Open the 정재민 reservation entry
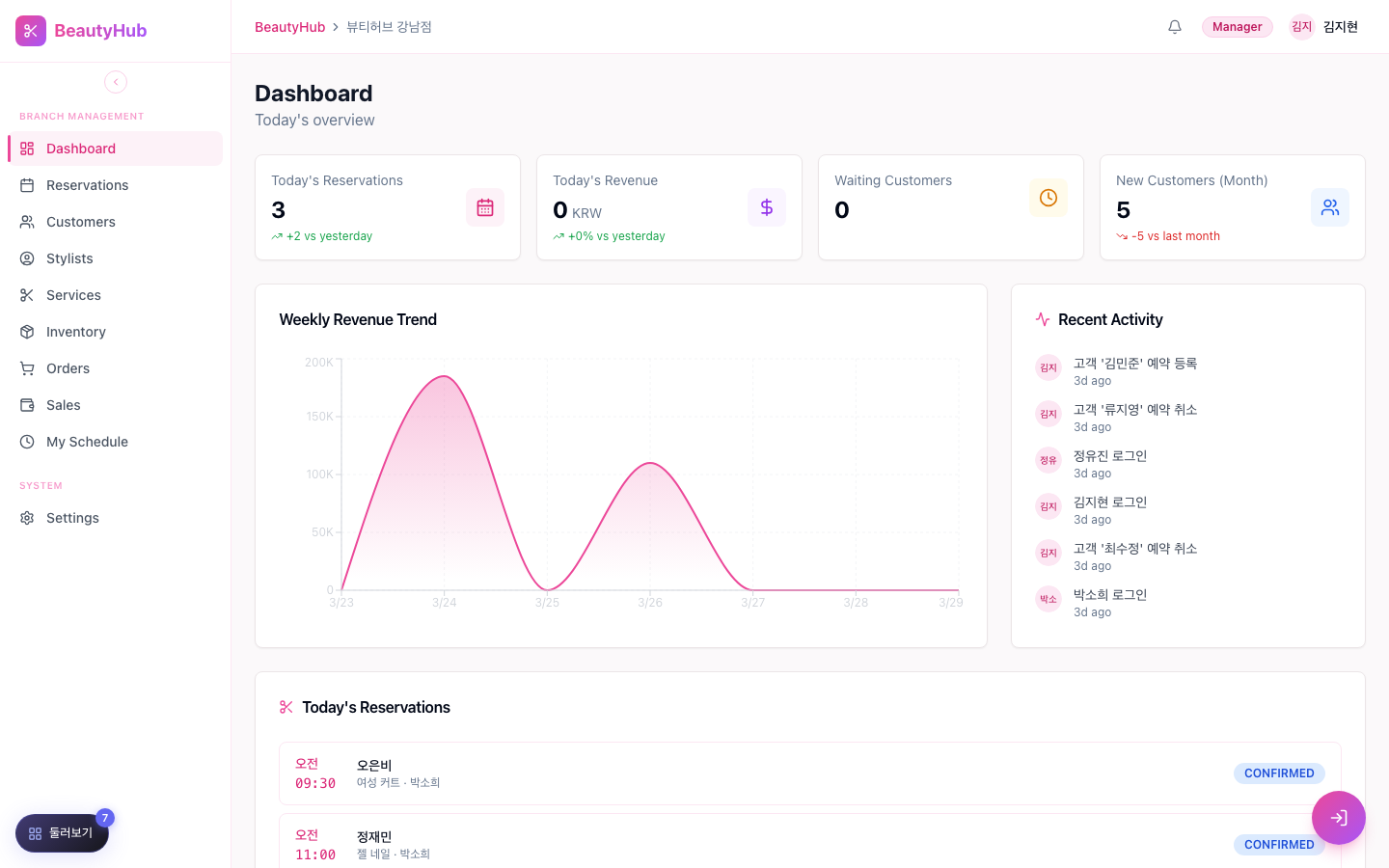 [810, 841]
